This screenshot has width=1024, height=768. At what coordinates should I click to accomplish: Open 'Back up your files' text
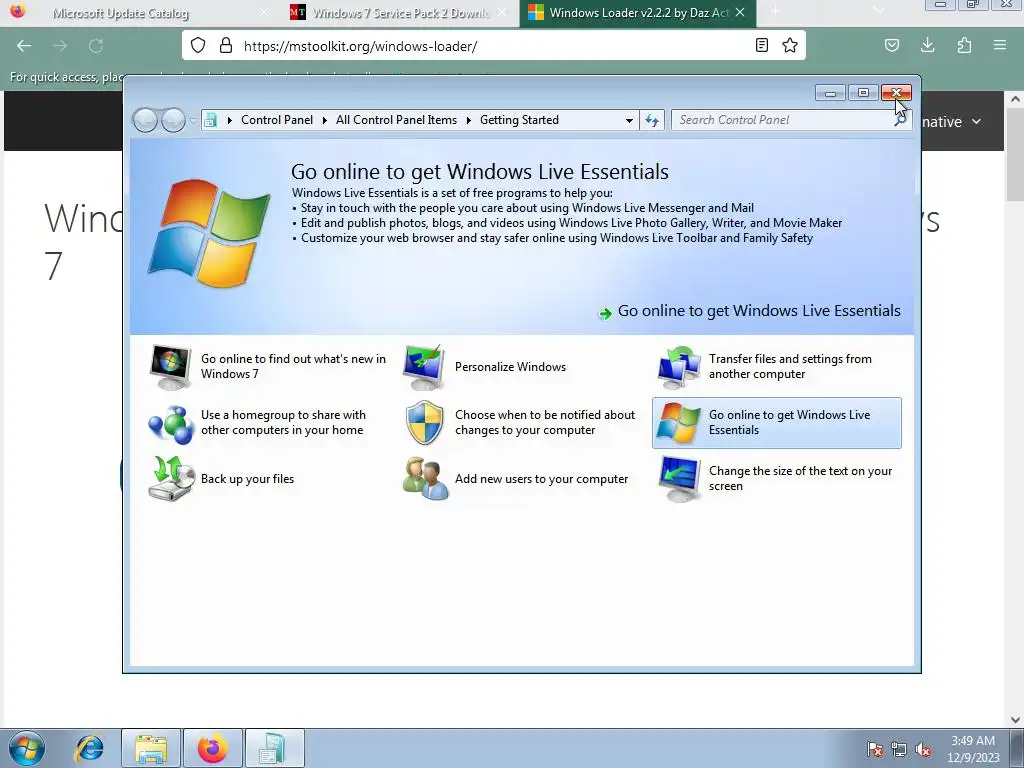click(248, 479)
